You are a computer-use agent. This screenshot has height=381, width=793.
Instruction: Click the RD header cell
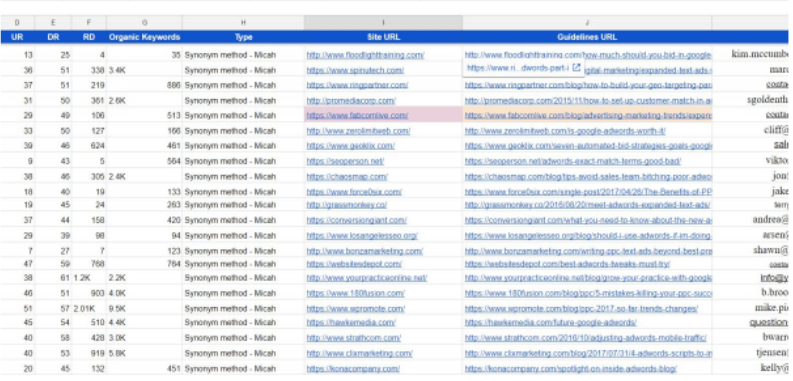pos(89,37)
